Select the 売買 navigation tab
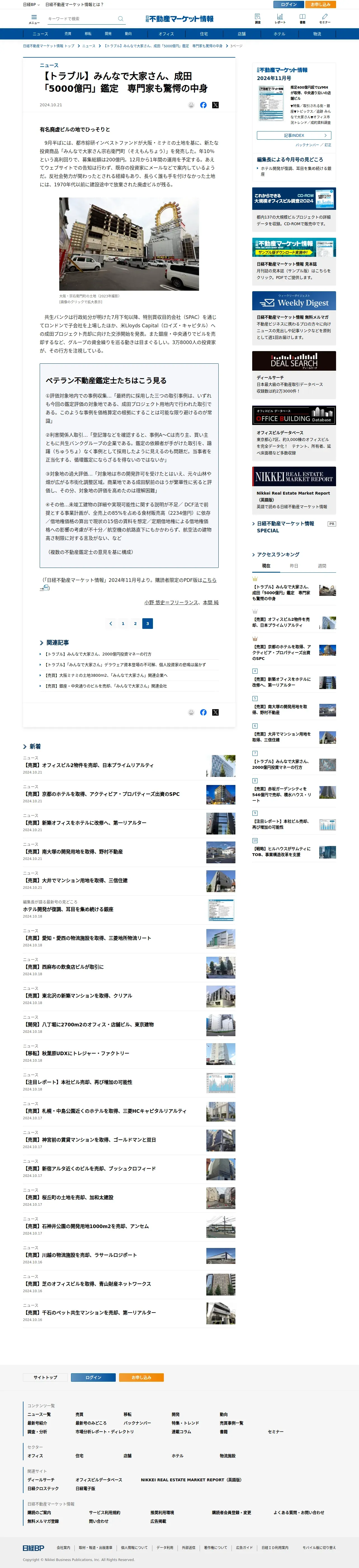 pos(68,34)
